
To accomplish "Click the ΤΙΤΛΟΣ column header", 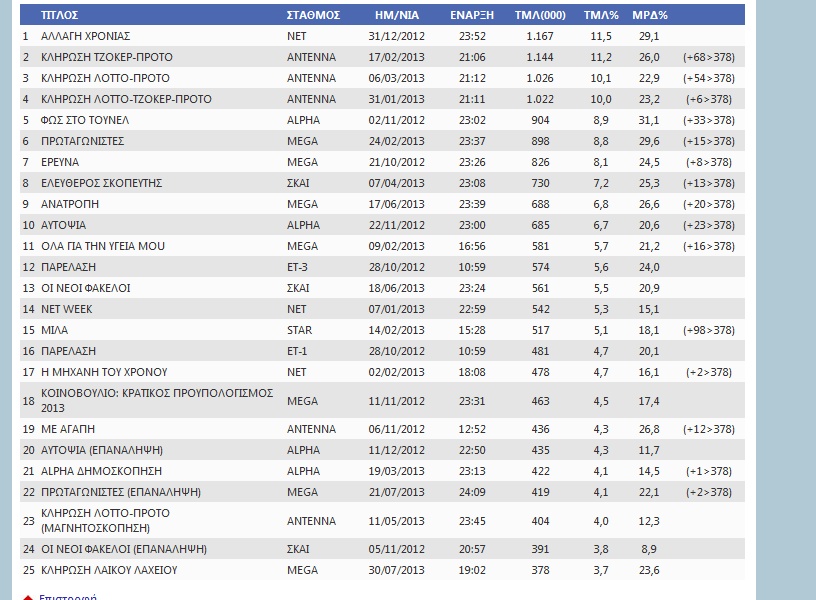I will click(x=59, y=16).
